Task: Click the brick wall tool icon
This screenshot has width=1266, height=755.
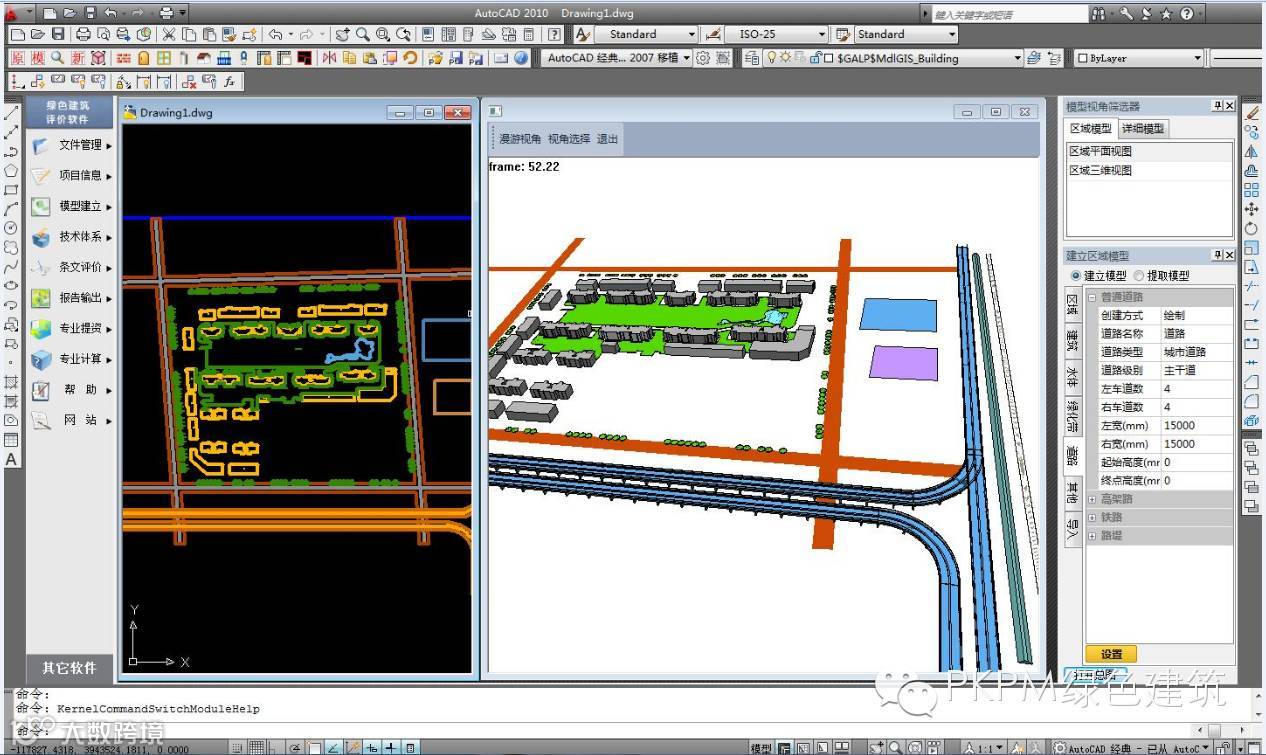Action: (123, 58)
